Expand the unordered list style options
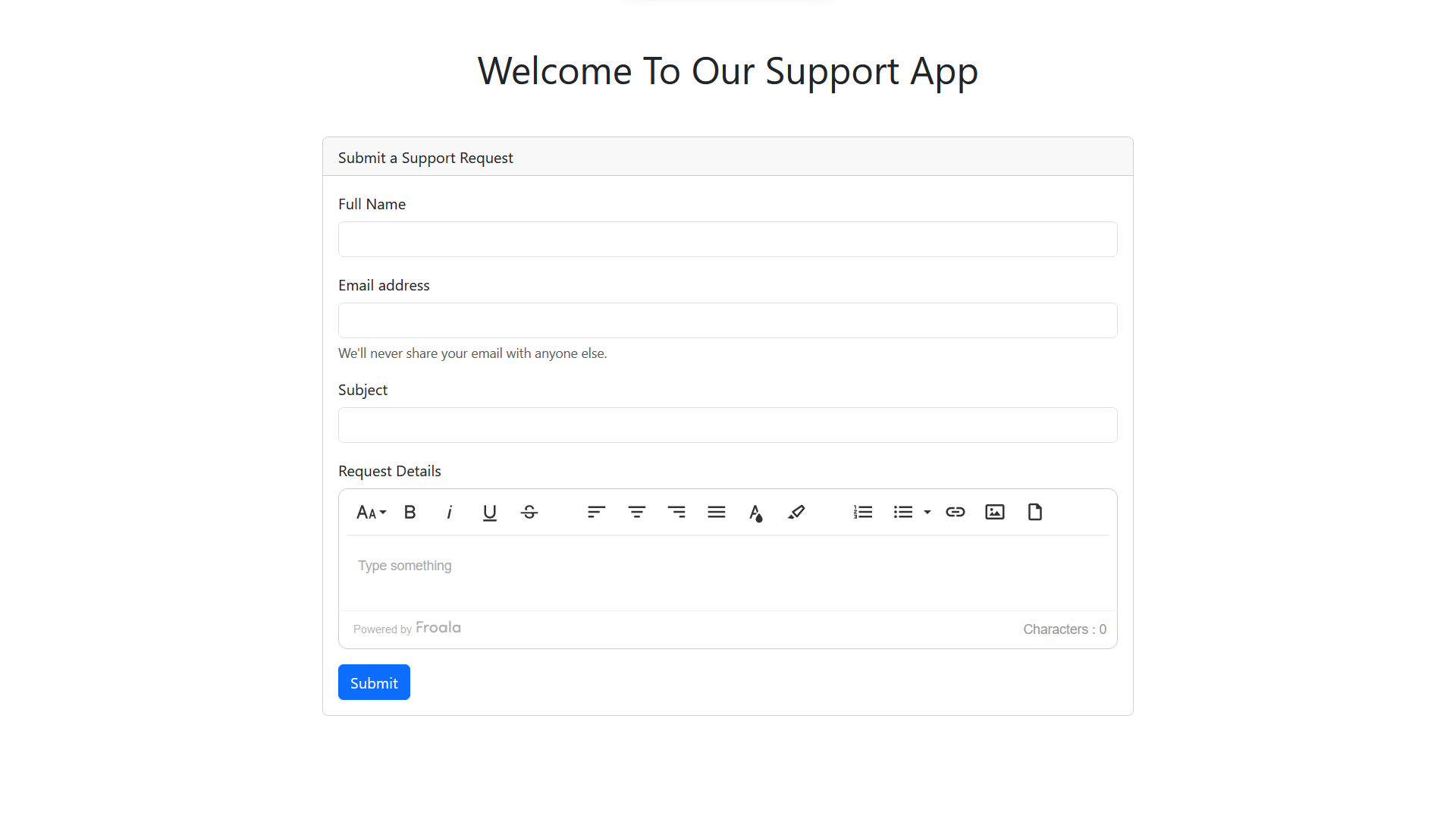Viewport: 1456px width, 819px height. tap(927, 512)
